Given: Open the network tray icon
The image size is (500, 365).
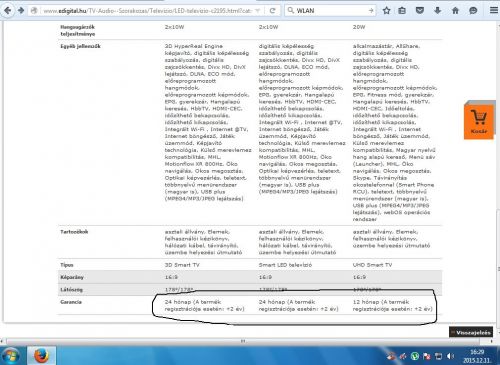Looking at the screenshot, I should 438,356.
